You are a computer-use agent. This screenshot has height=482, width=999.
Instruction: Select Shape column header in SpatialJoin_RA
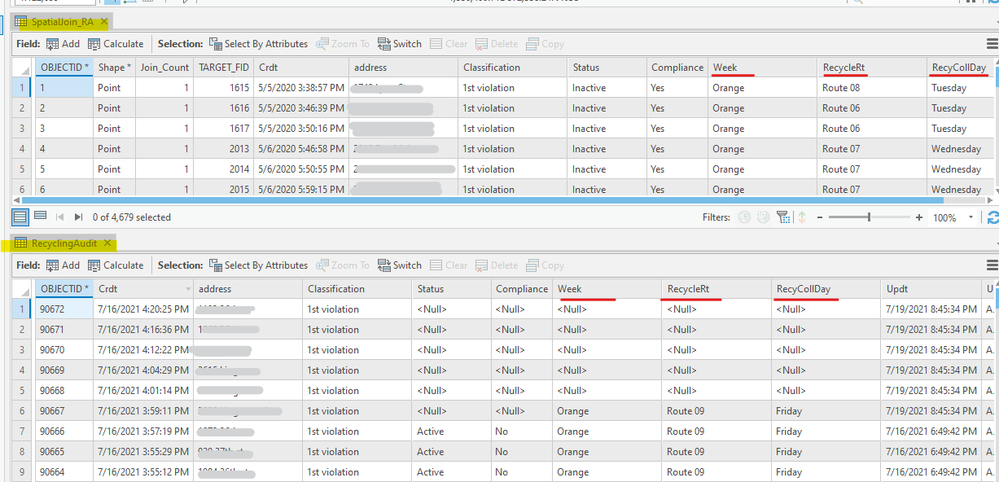pyautogui.click(x=114, y=67)
